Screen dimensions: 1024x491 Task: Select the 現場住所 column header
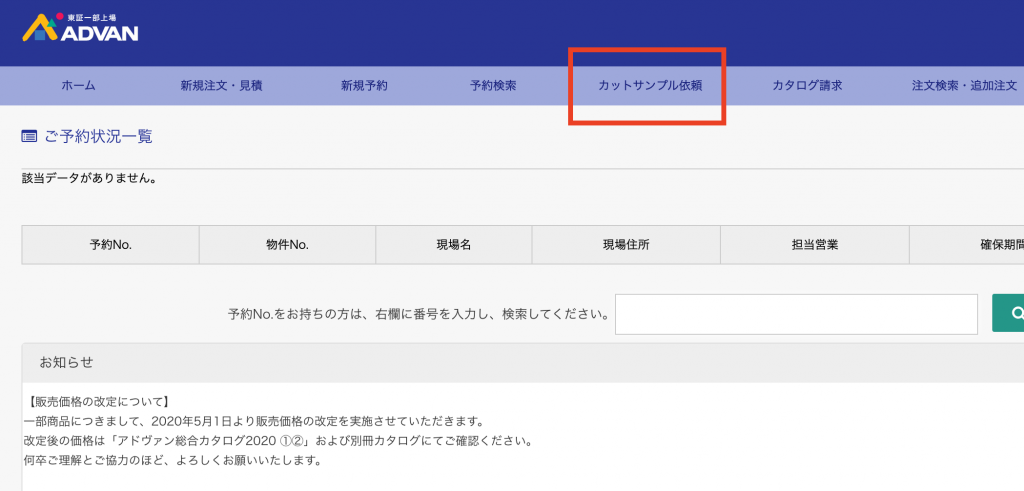tap(625, 245)
